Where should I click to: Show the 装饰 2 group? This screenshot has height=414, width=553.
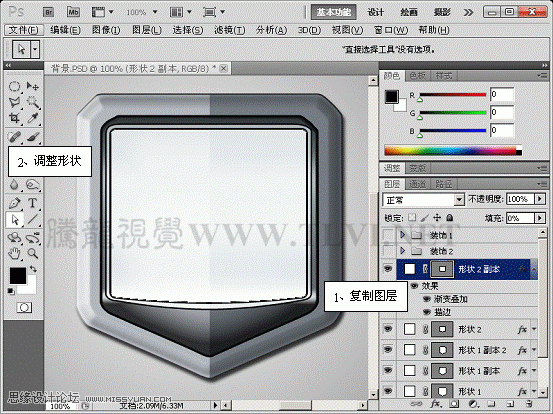[x=388, y=251]
